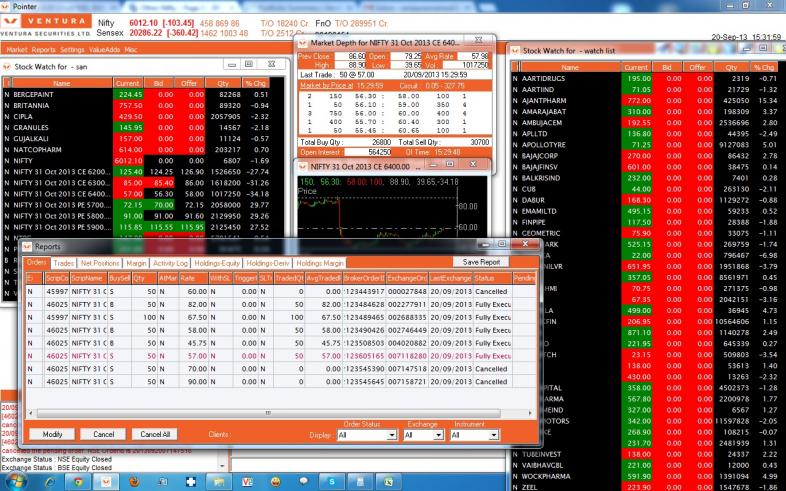Image resolution: width=786 pixels, height=491 pixels.
Task: Click the Ventura Securities logo
Action: tap(46, 25)
